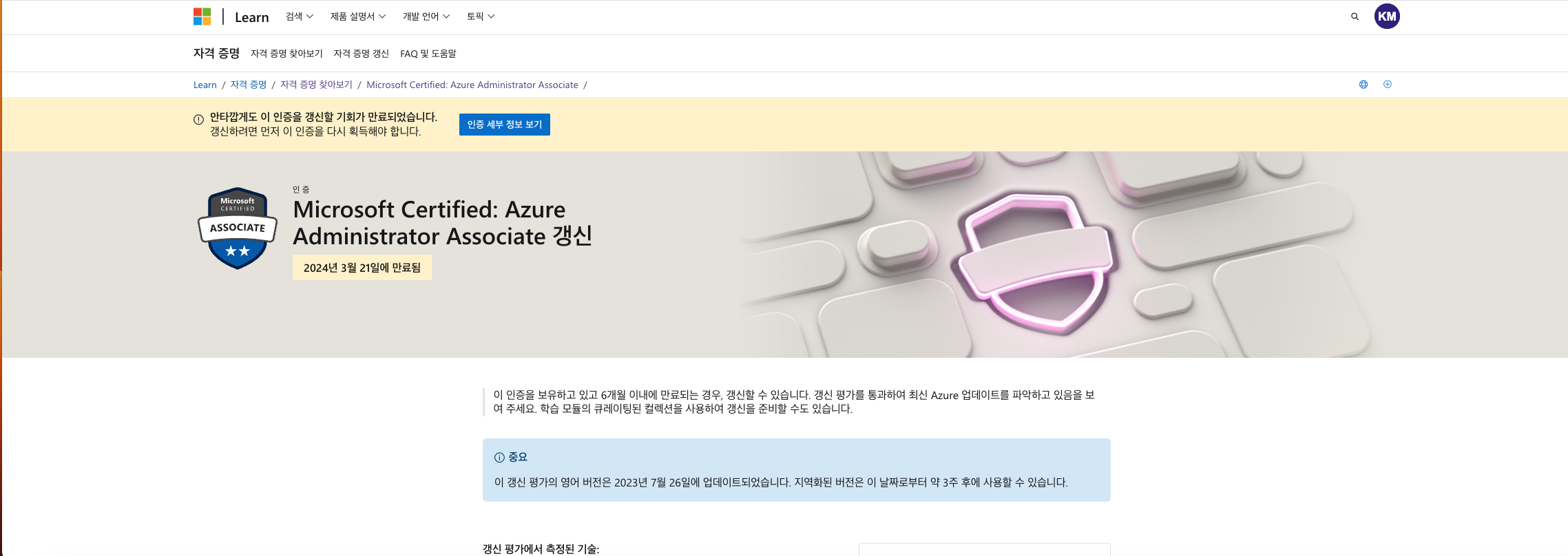Expand the 개발 언어 dropdown
Viewport: 1568px width, 556px height.
click(x=426, y=17)
